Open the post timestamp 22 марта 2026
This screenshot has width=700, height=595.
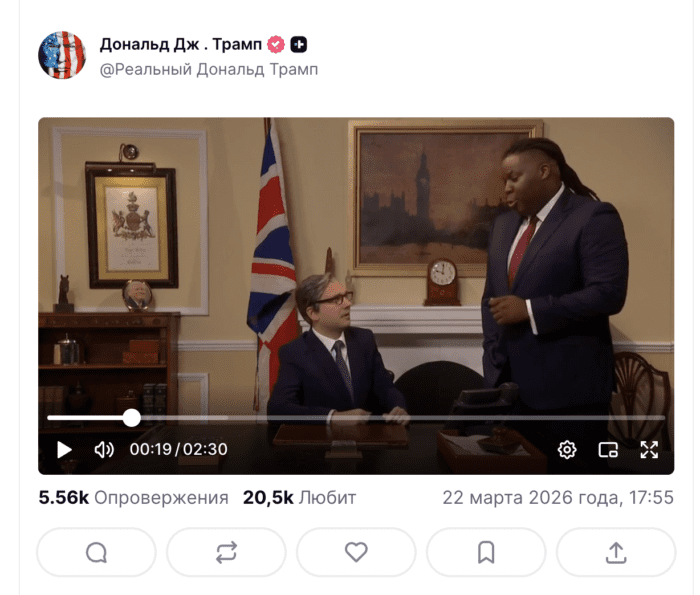click(558, 498)
